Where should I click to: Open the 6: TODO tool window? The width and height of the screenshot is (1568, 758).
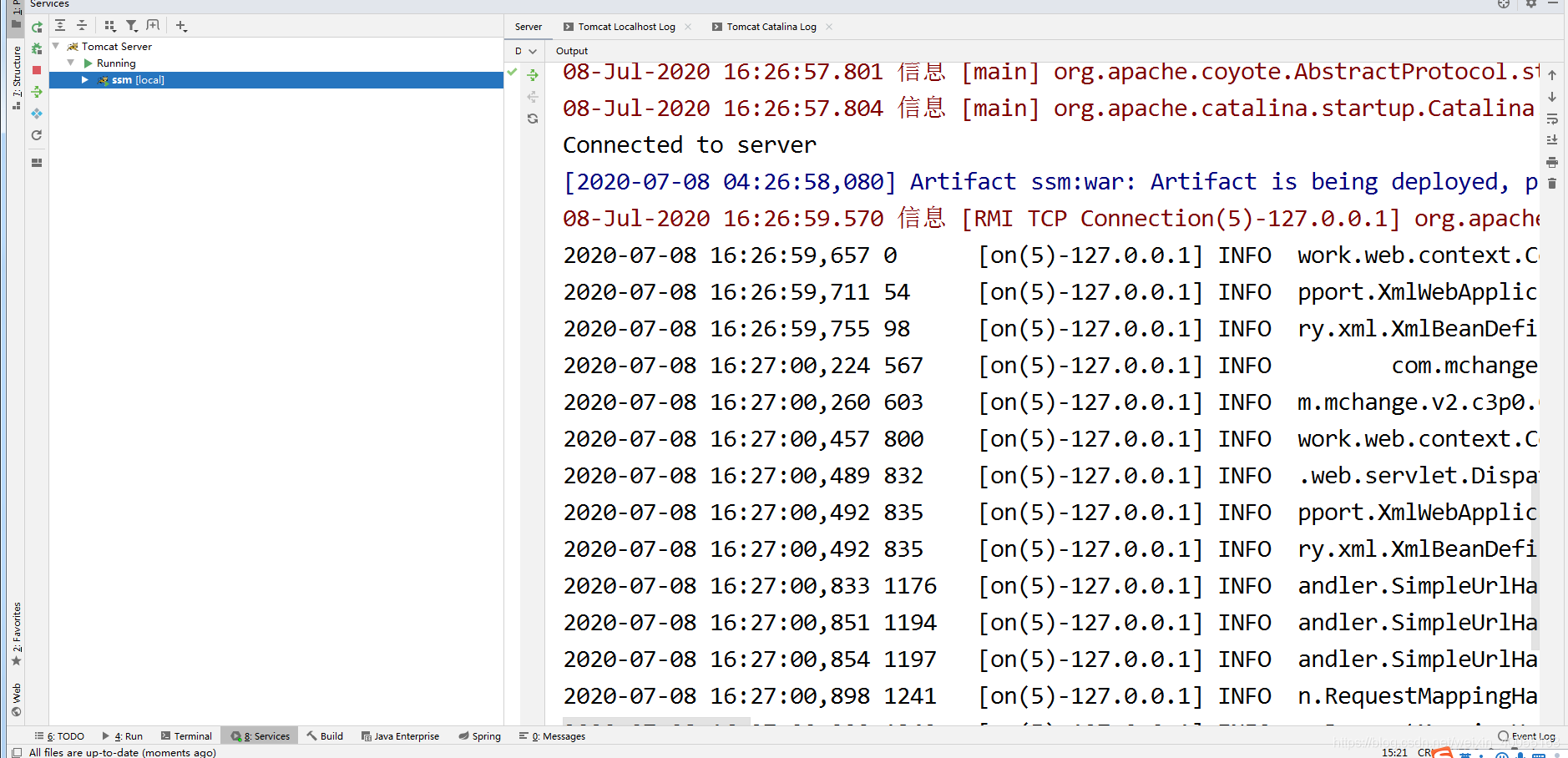59,736
